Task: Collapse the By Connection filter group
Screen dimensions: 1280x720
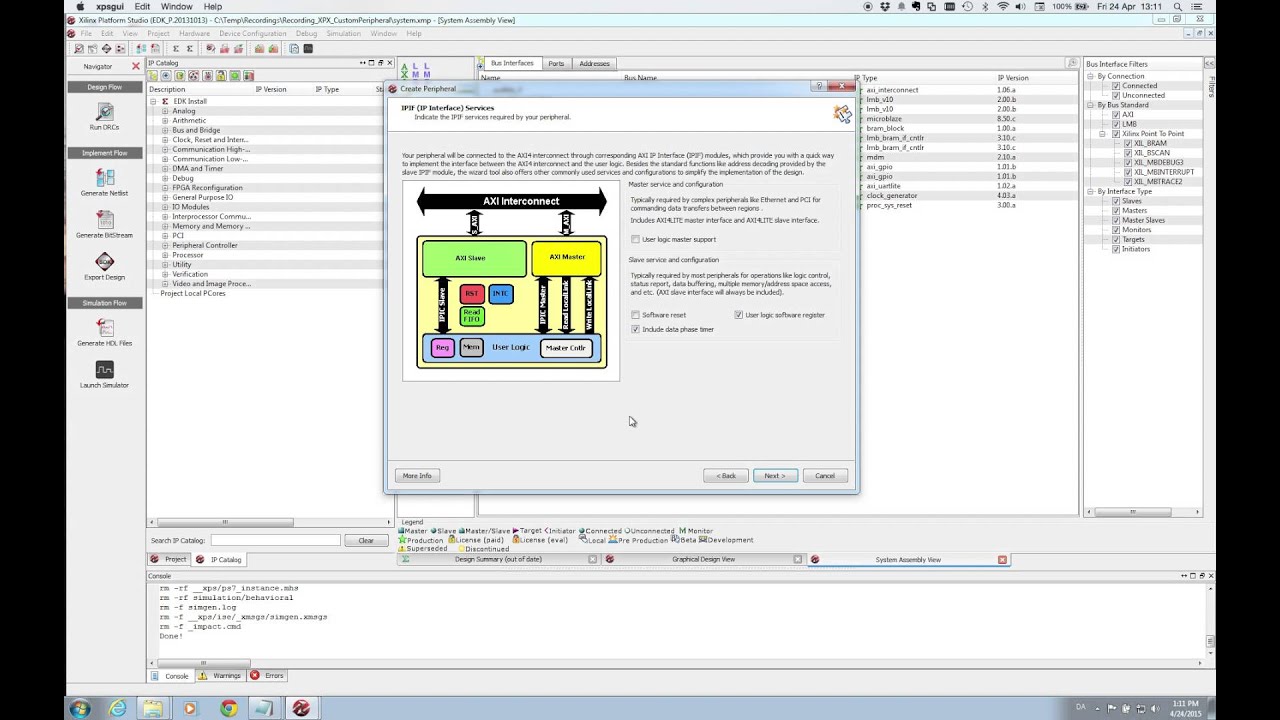Action: point(1091,76)
